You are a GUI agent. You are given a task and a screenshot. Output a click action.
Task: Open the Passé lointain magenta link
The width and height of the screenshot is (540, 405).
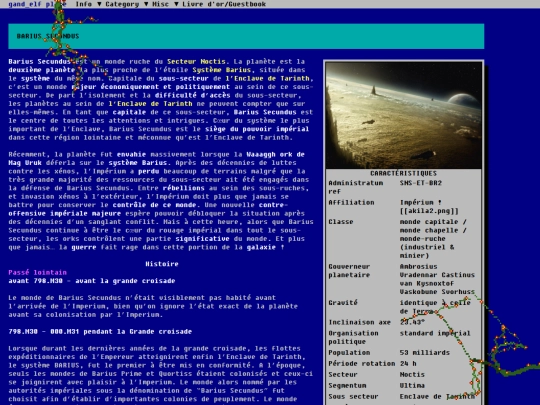click(38, 272)
